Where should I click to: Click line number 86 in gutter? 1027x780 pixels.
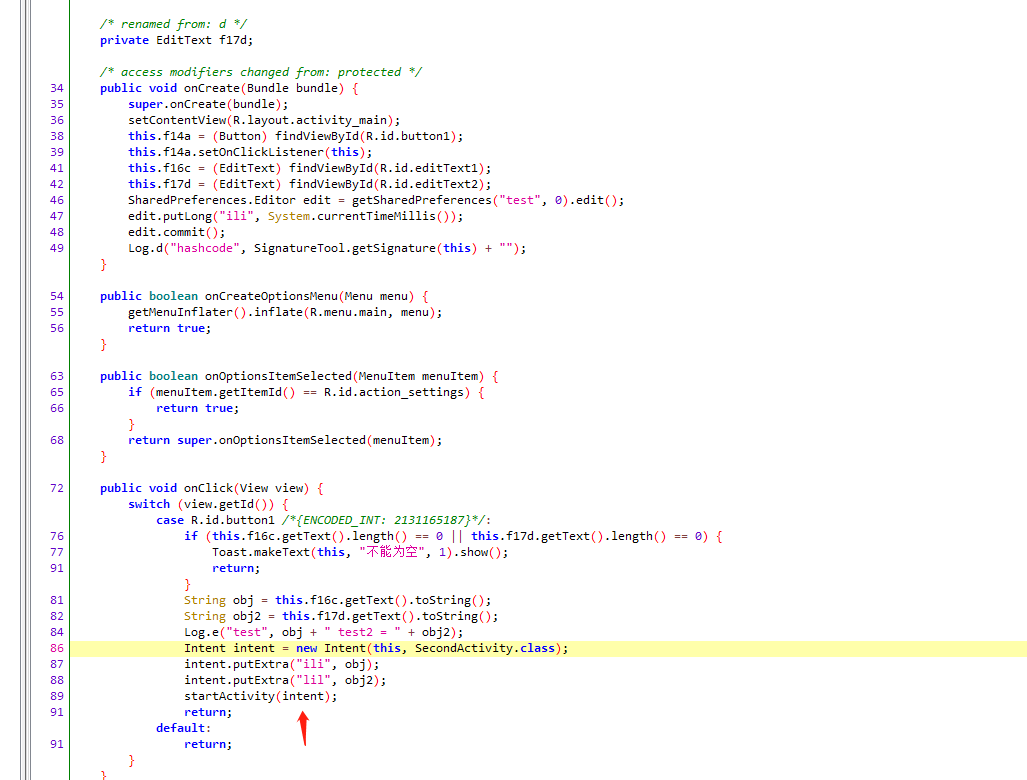56,648
